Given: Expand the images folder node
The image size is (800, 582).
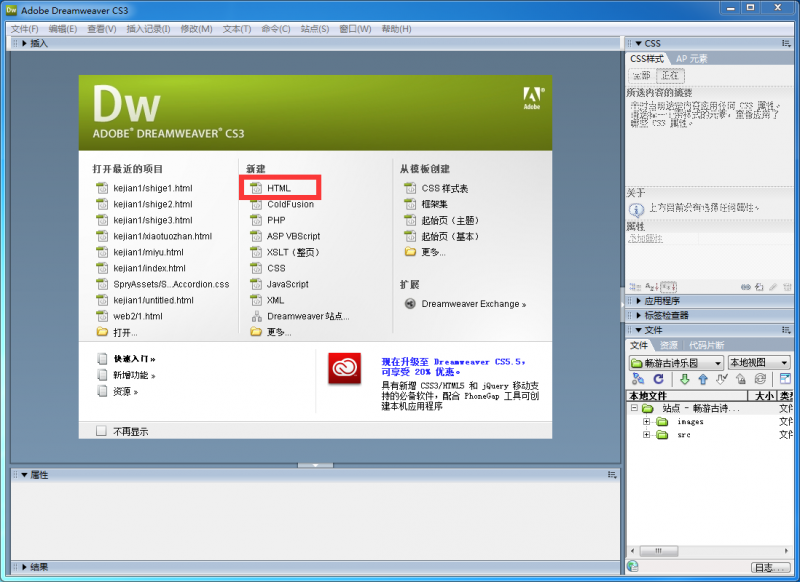Looking at the screenshot, I should pyautogui.click(x=647, y=422).
